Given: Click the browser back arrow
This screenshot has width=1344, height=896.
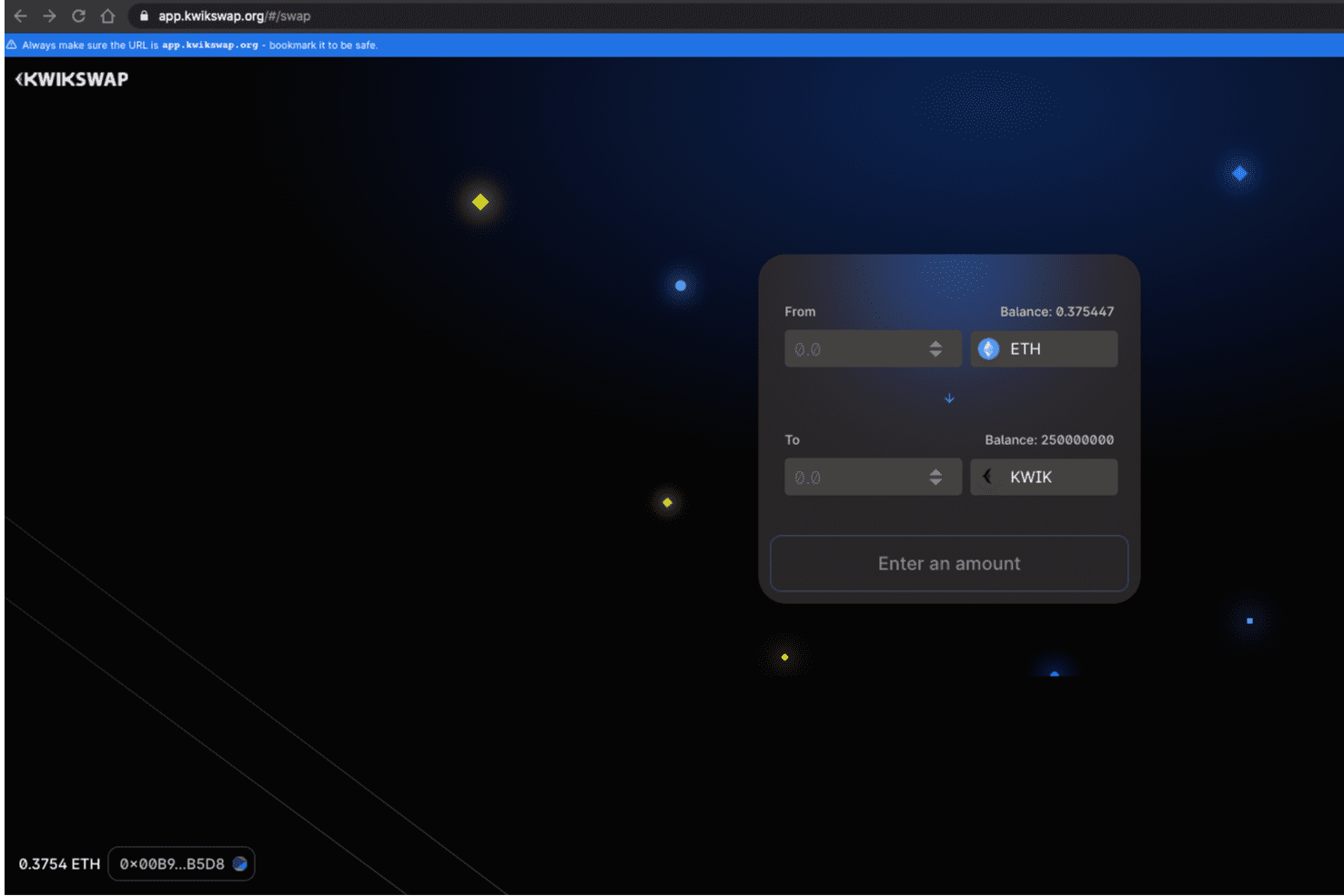Looking at the screenshot, I should pos(20,16).
